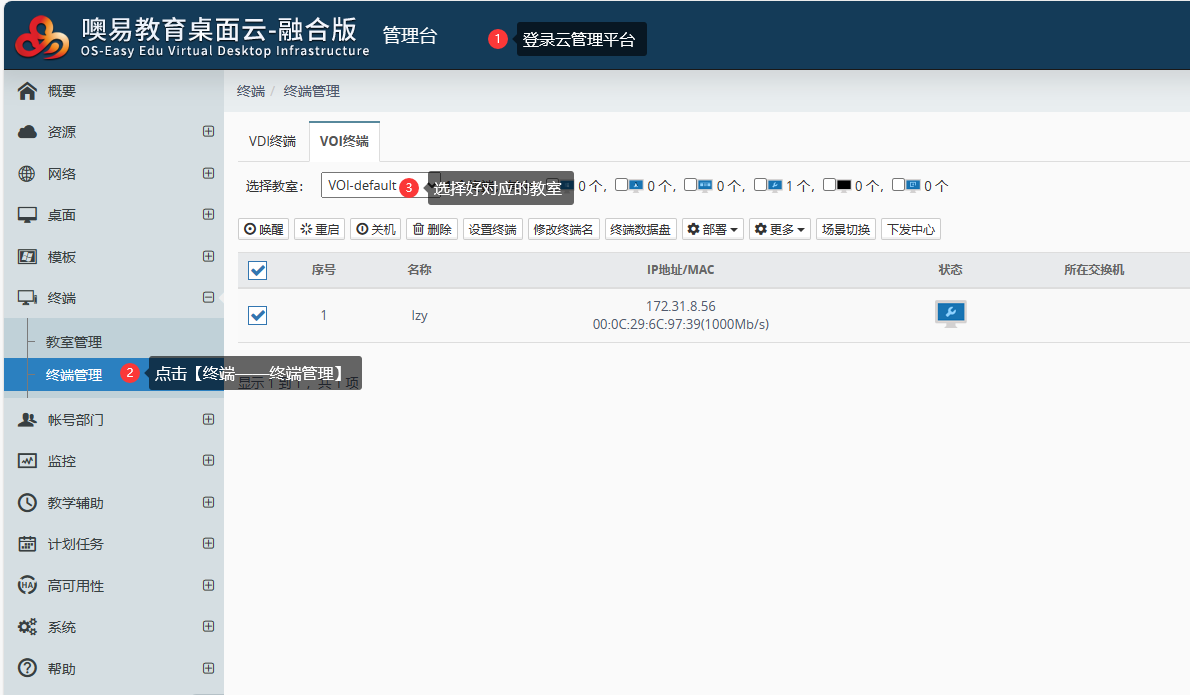This screenshot has height=695, width=1190.
Task: Click the cloud icon next to 资源
Action: (x=27, y=132)
